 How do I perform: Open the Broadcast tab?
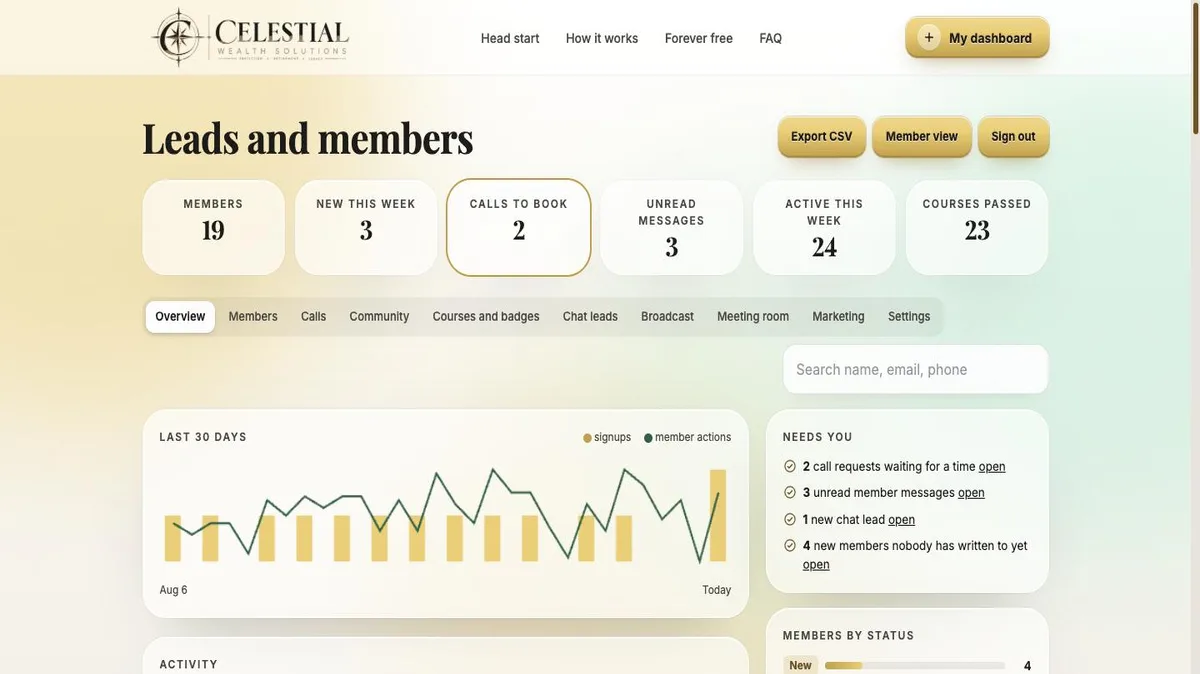pyautogui.click(x=668, y=316)
